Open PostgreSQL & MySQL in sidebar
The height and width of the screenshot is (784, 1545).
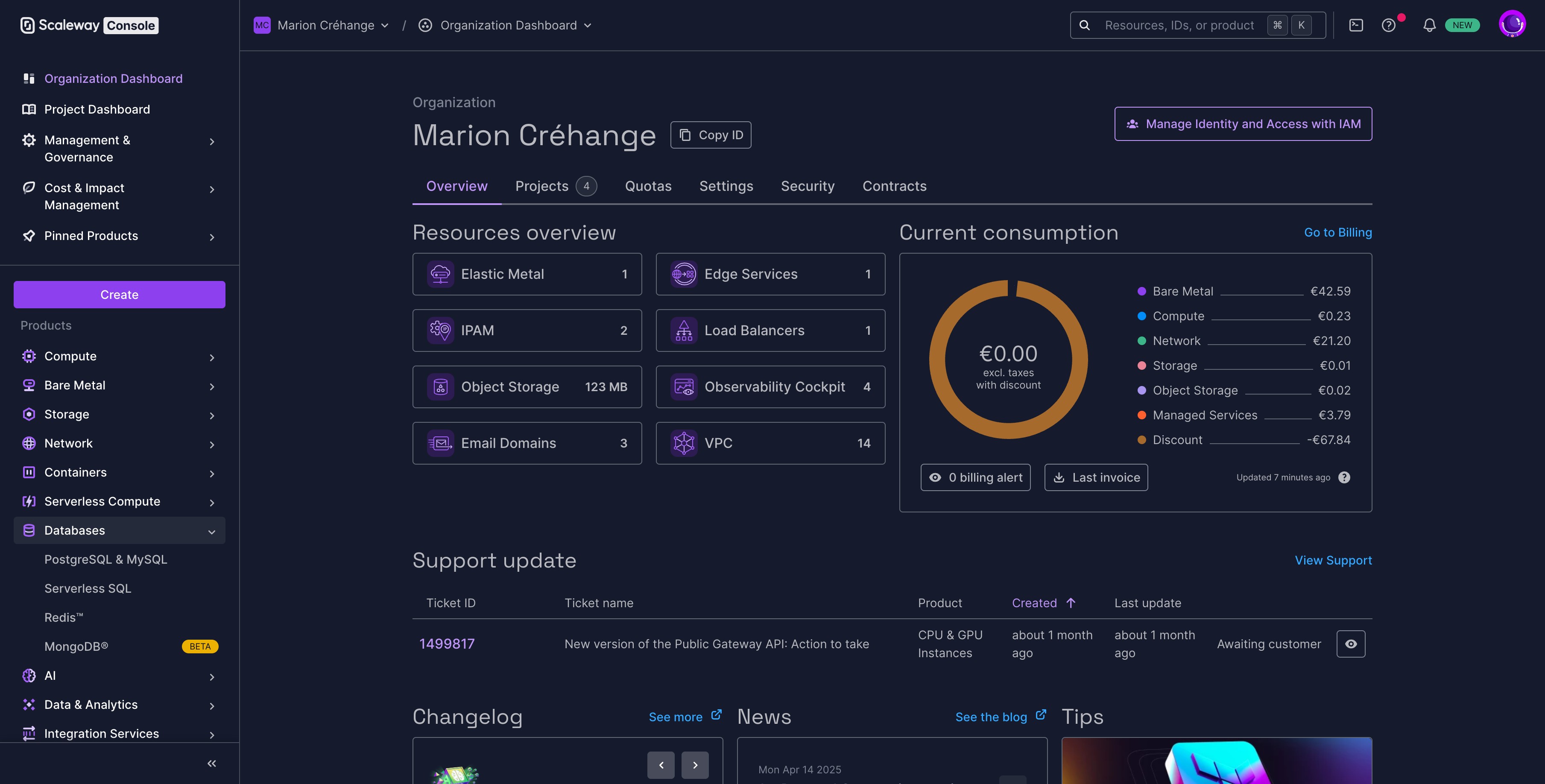[x=105, y=560]
